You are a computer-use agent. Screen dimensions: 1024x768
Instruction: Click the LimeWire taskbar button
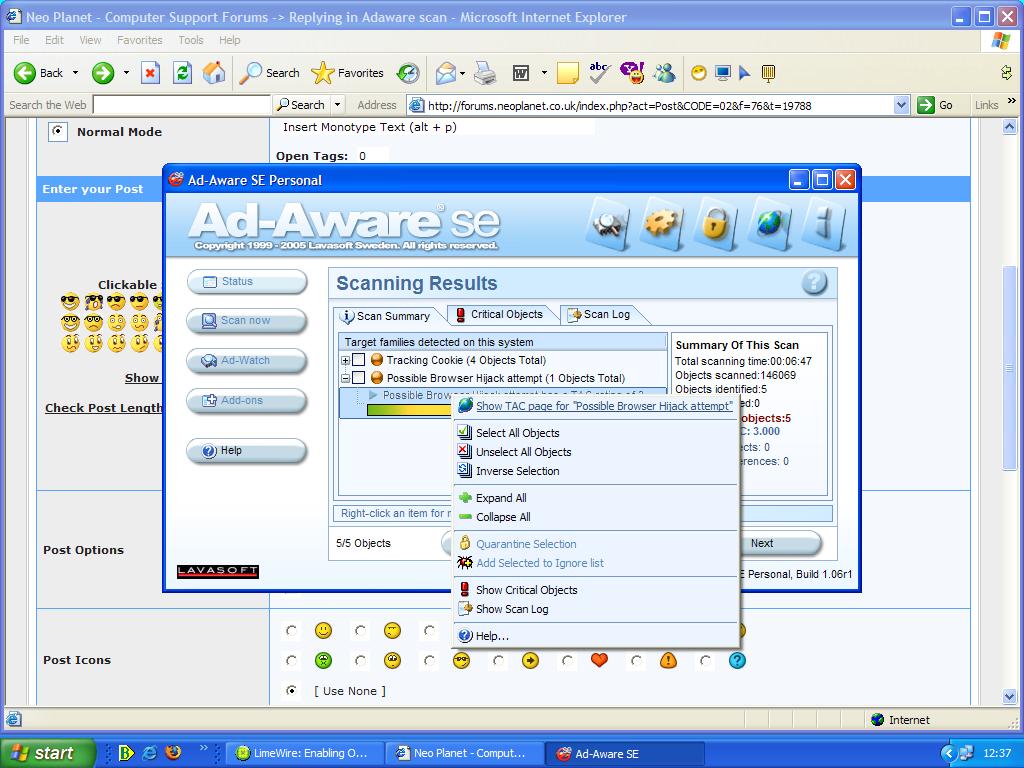coord(303,753)
